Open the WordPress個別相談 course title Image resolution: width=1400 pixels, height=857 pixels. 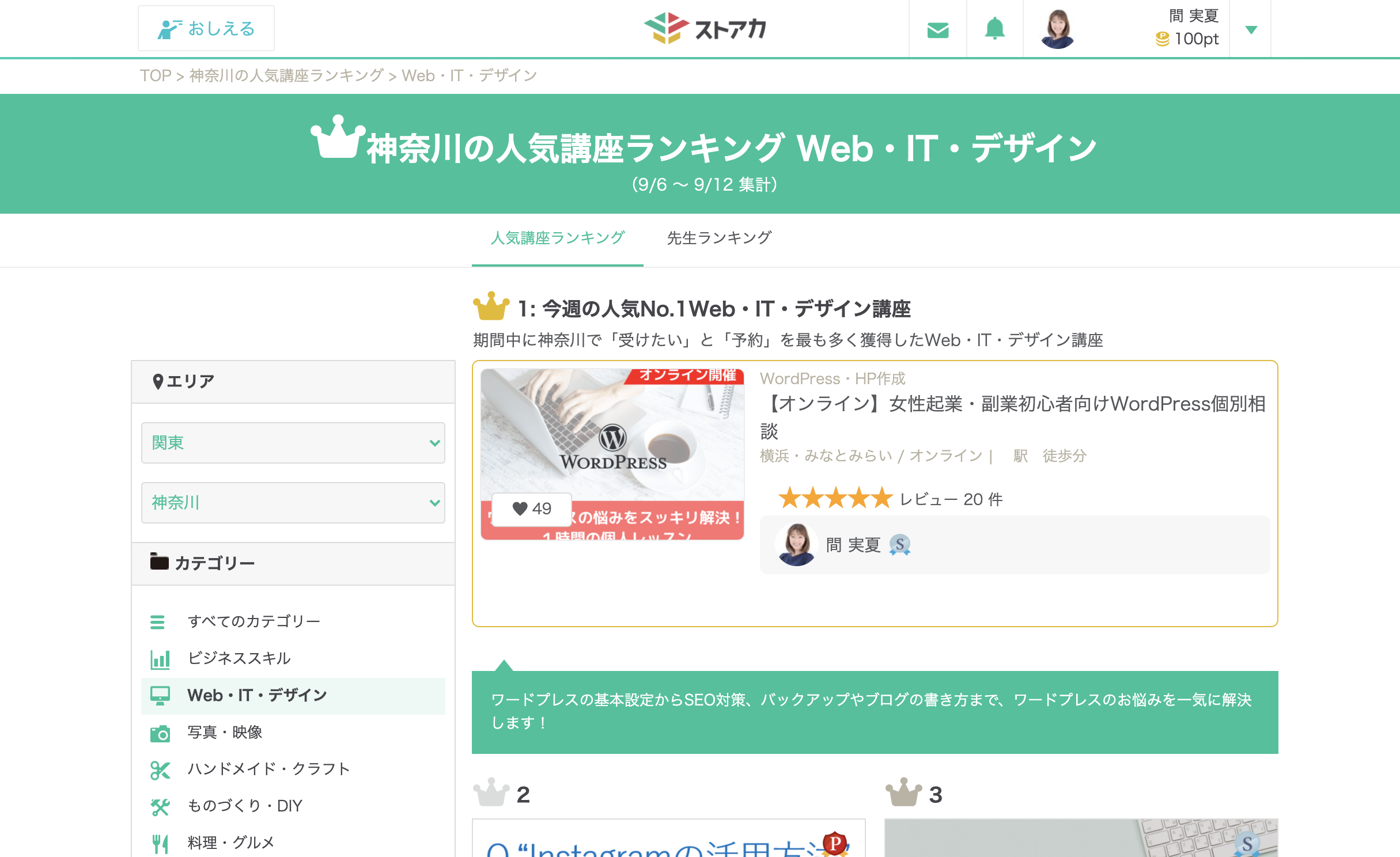(1013, 417)
